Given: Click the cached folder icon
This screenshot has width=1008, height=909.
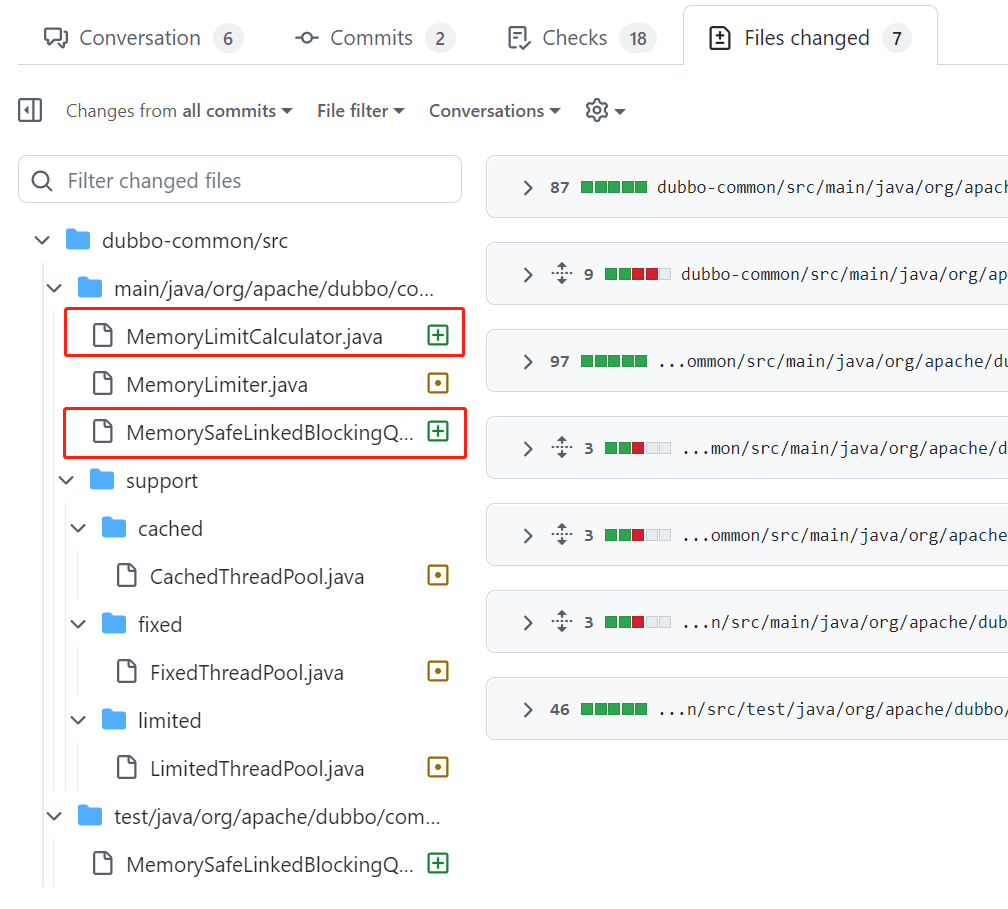Looking at the screenshot, I should 114,528.
